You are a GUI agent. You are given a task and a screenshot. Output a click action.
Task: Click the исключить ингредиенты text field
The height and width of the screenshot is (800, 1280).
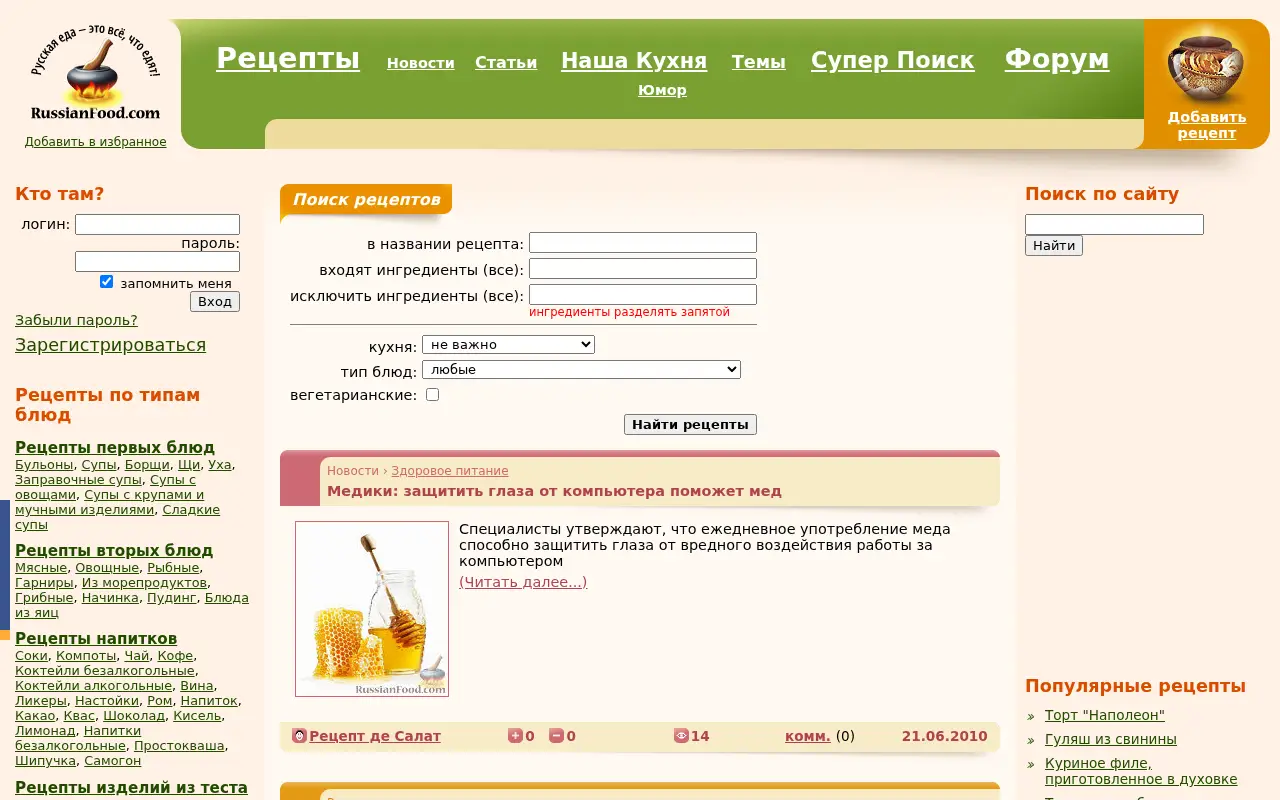tap(643, 295)
